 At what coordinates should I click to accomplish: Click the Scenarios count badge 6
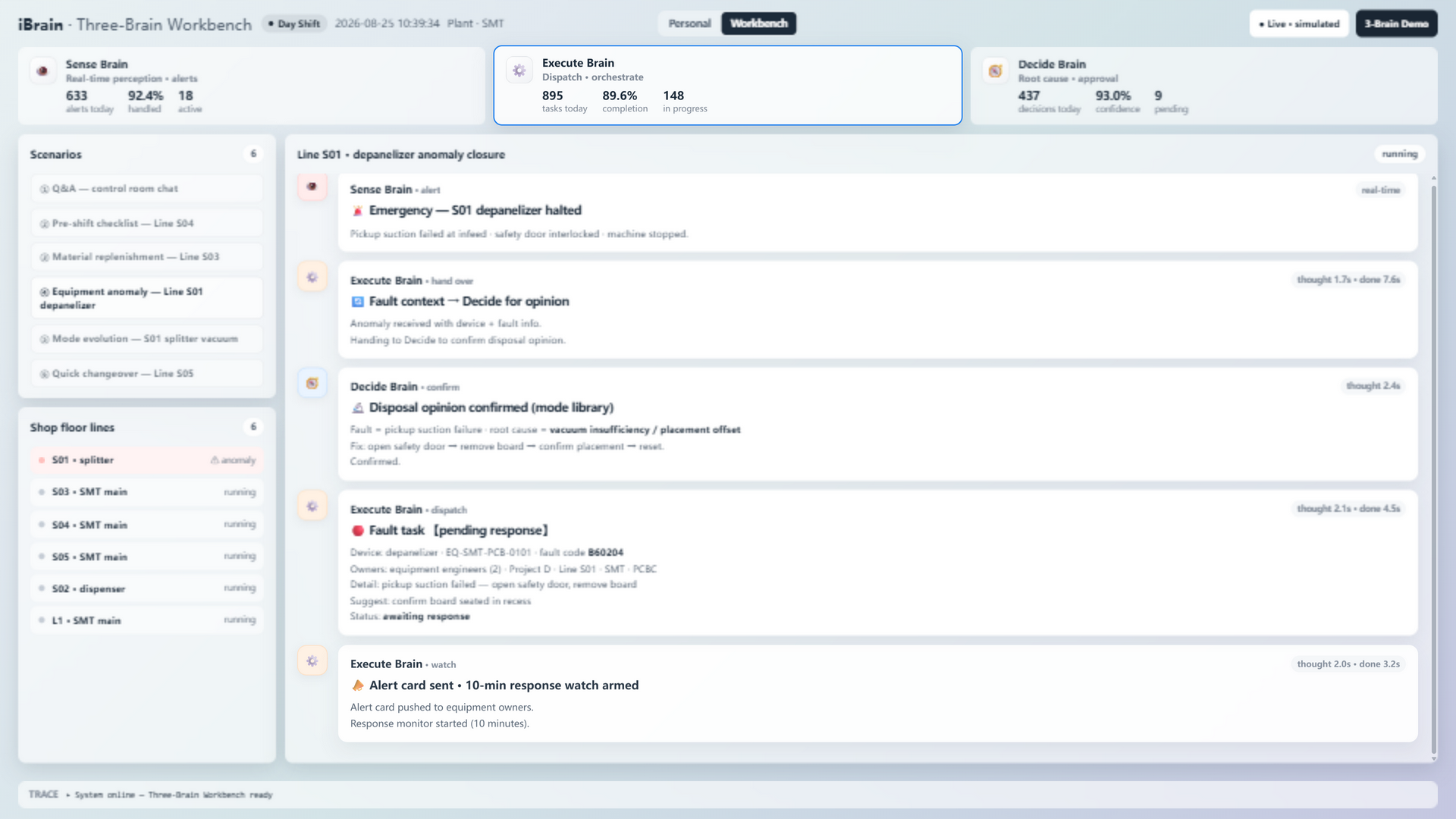pyautogui.click(x=253, y=154)
